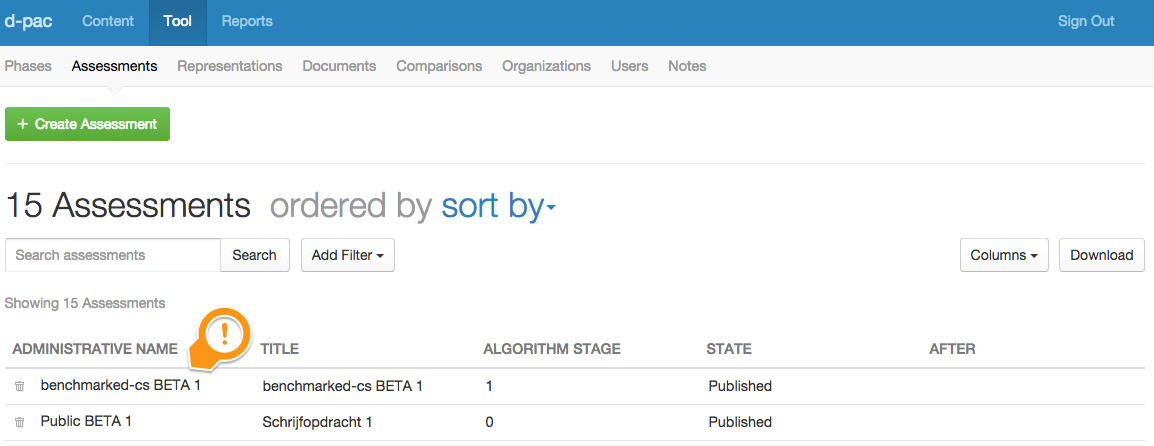The height and width of the screenshot is (446, 1154).
Task: Click the Search button
Action: (x=254, y=255)
